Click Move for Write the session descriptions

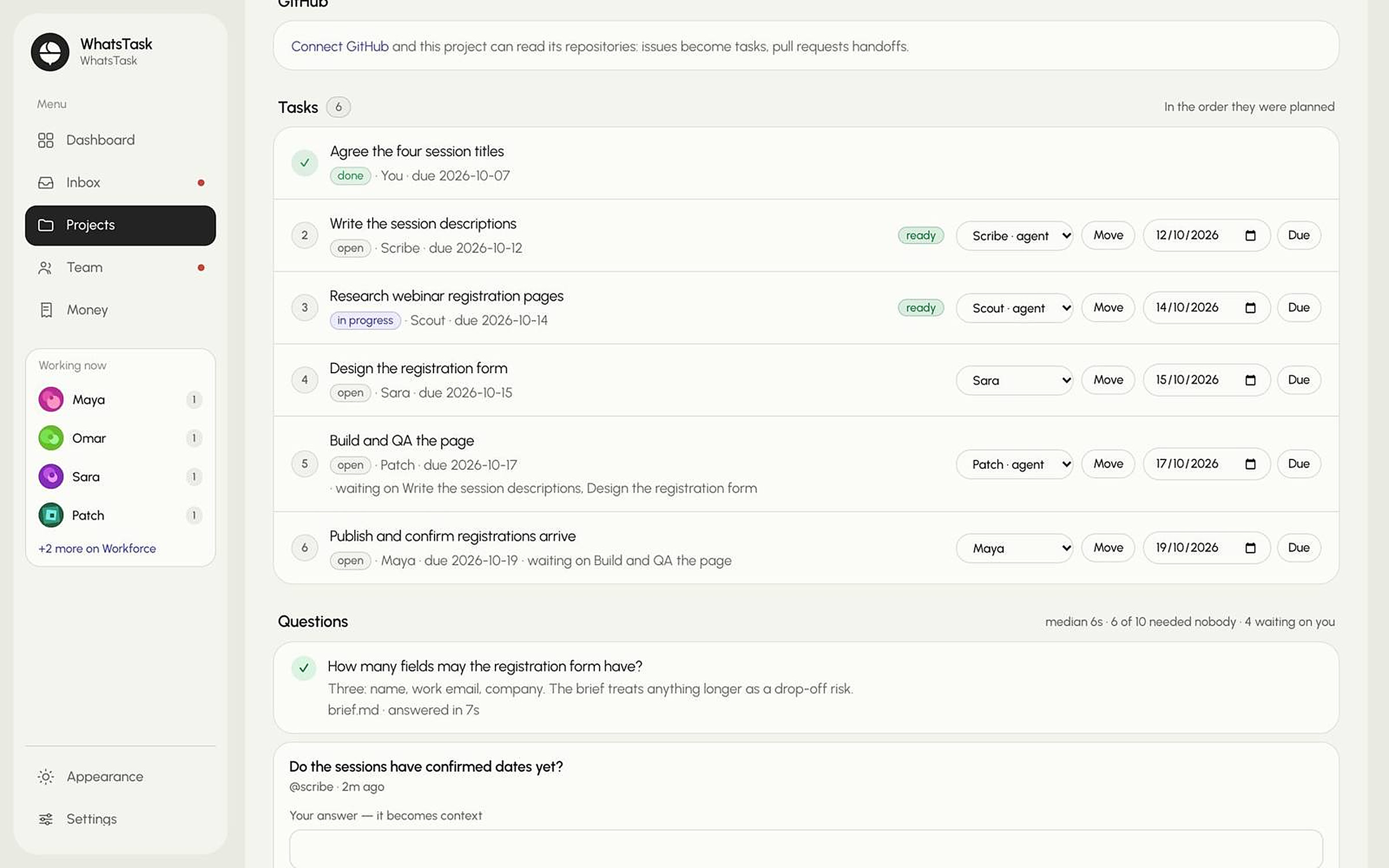click(x=1108, y=236)
